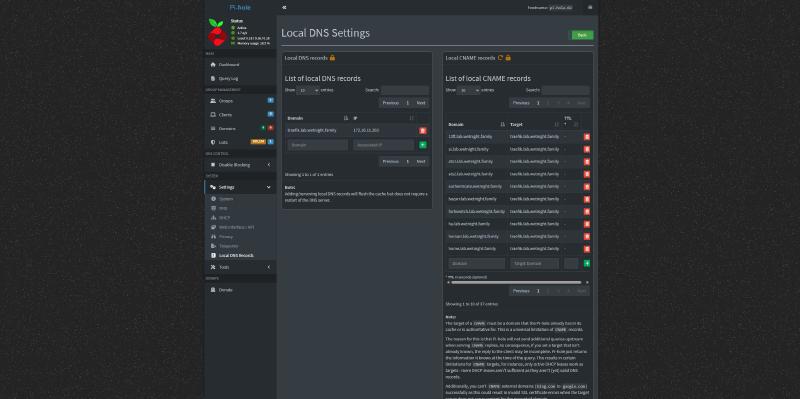Open the Domains page
The width and height of the screenshot is (800, 399).
pos(240,129)
